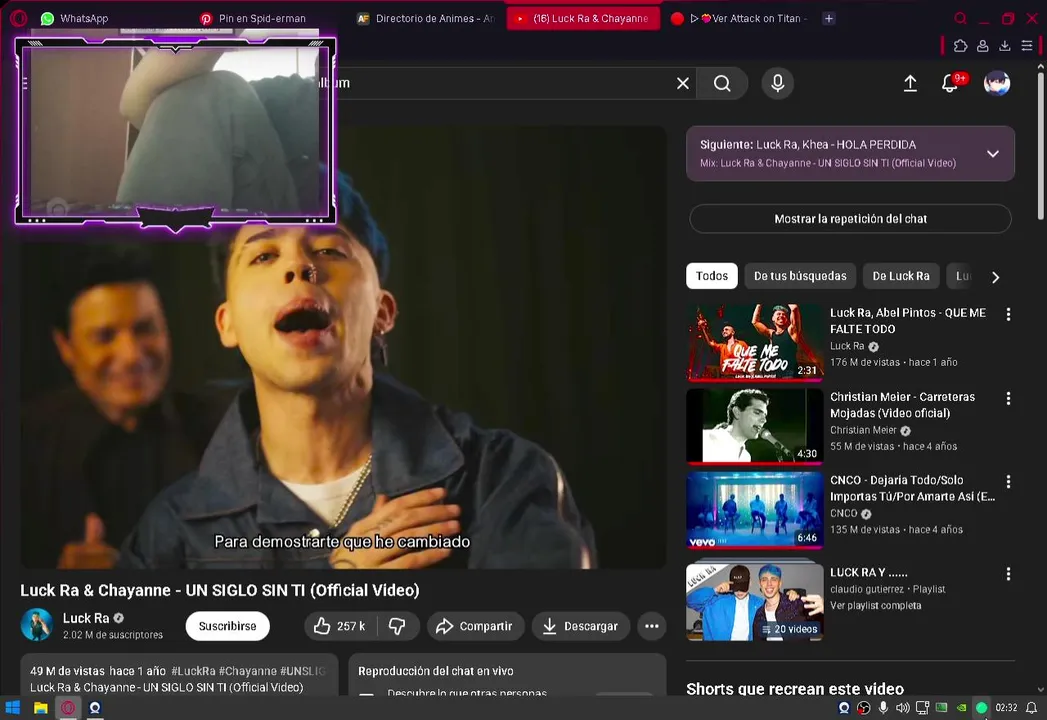Subscribe to Luck Ra with Suscribirse
The height and width of the screenshot is (720, 1047).
[x=227, y=626]
